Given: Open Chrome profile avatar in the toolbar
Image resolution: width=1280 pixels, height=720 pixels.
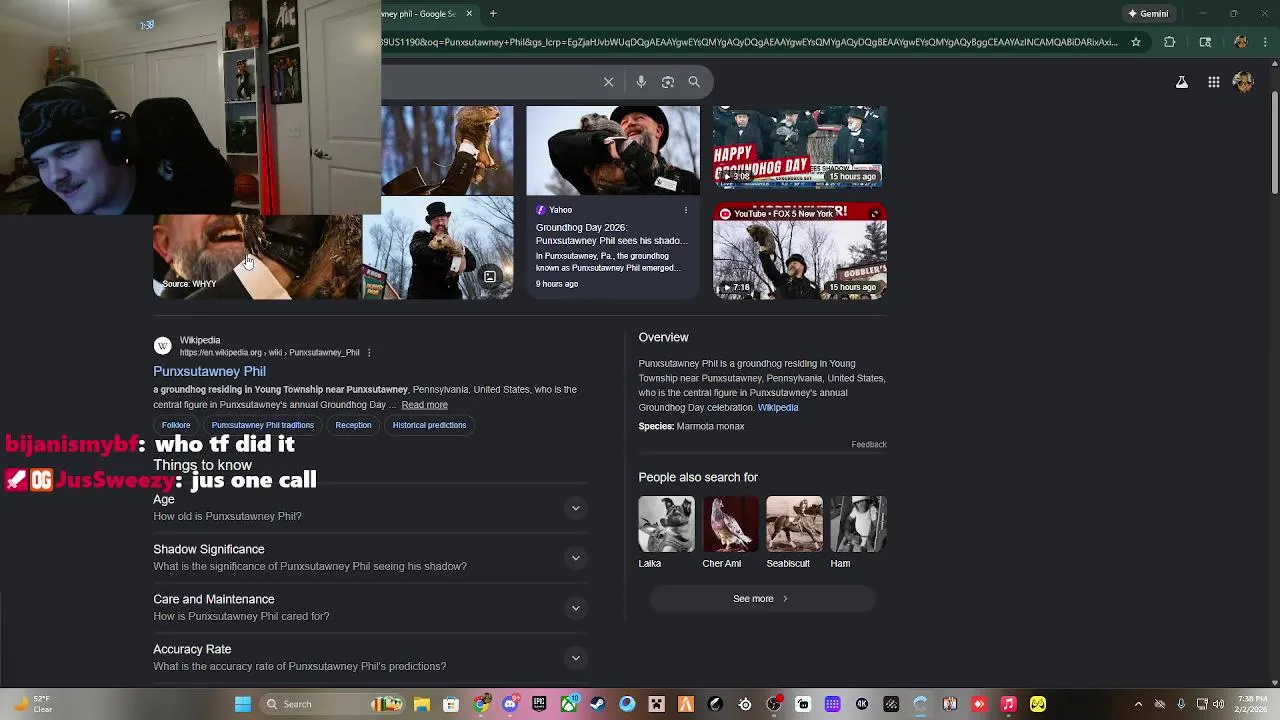Looking at the screenshot, I should pos(1241,42).
